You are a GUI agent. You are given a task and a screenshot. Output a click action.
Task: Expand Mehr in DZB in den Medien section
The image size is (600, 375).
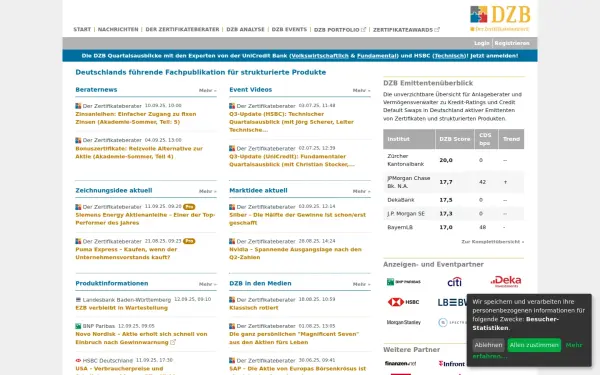click(361, 284)
